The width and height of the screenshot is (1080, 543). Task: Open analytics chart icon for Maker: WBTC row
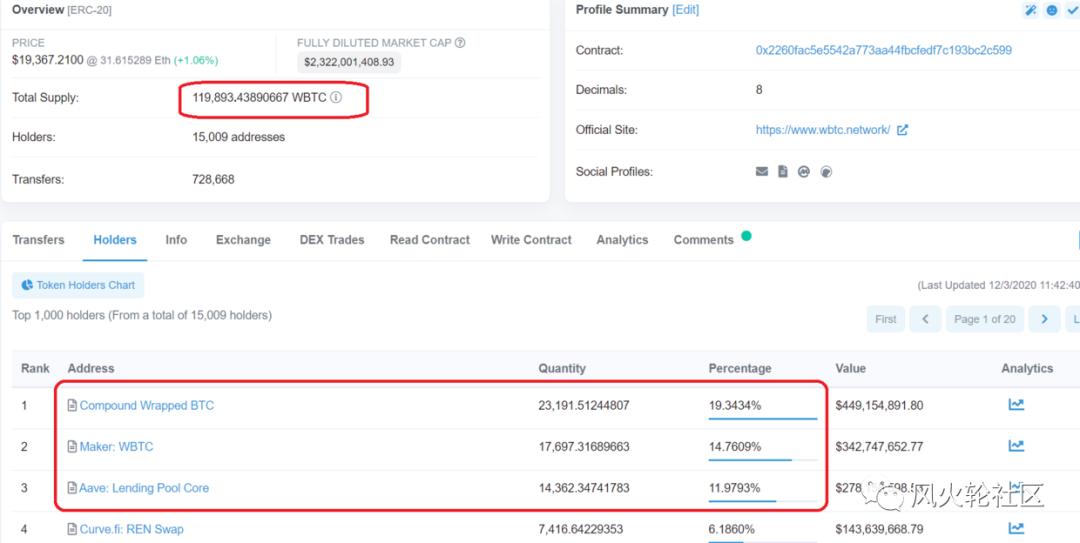(x=1016, y=446)
